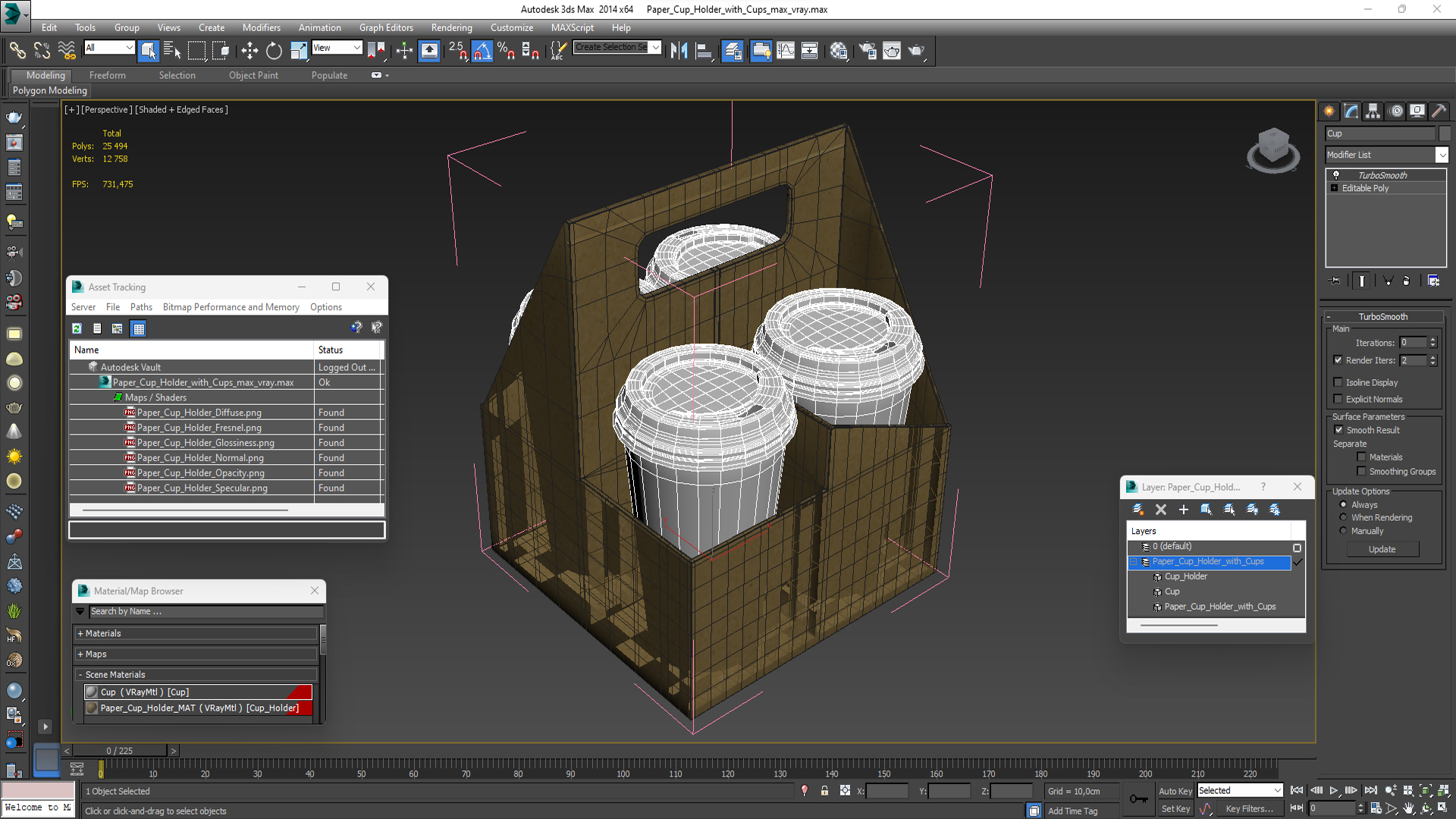Screen dimensions: 1456x819
Task: Select the Move transform tool
Action: [x=249, y=51]
